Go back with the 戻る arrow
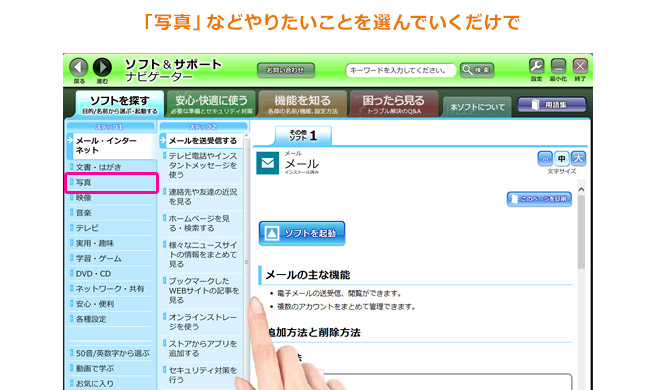This screenshot has height=390, width=650. [78, 67]
